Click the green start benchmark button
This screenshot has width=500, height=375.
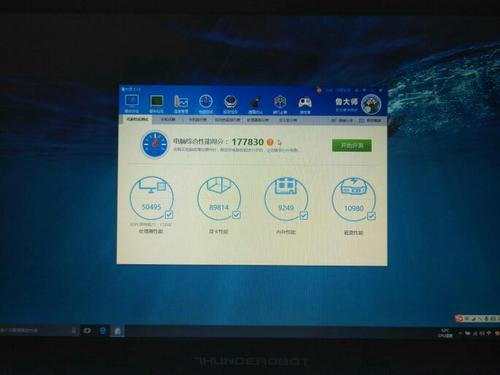352,145
